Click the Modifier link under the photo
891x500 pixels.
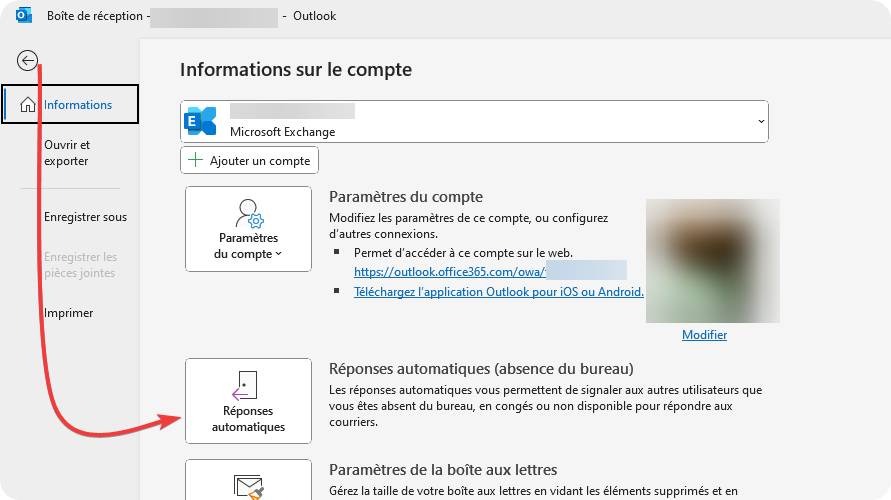pos(704,335)
